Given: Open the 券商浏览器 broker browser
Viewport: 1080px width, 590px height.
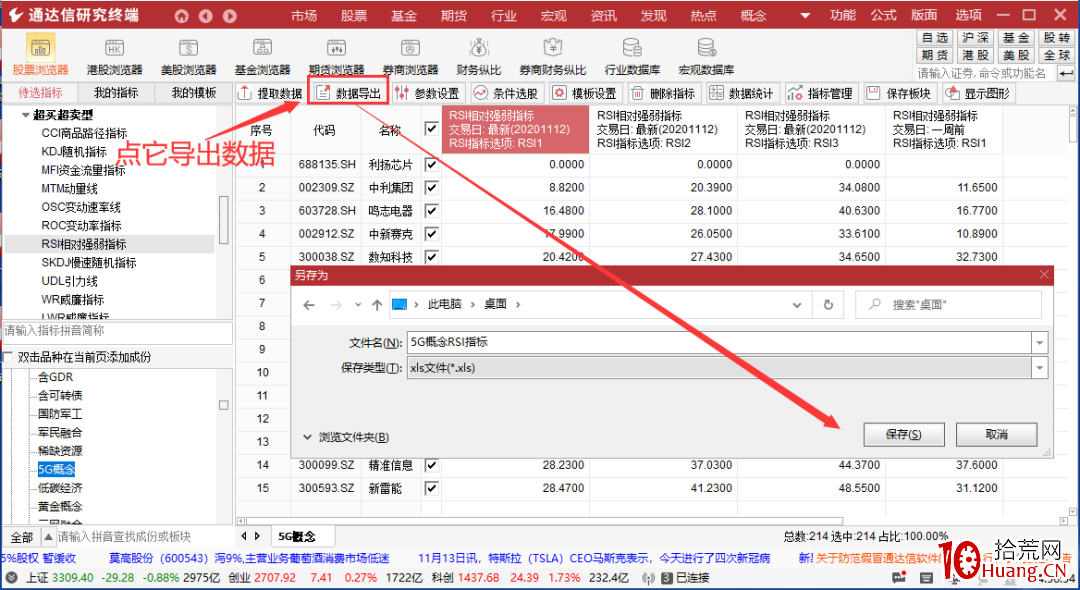Looking at the screenshot, I should click(411, 56).
